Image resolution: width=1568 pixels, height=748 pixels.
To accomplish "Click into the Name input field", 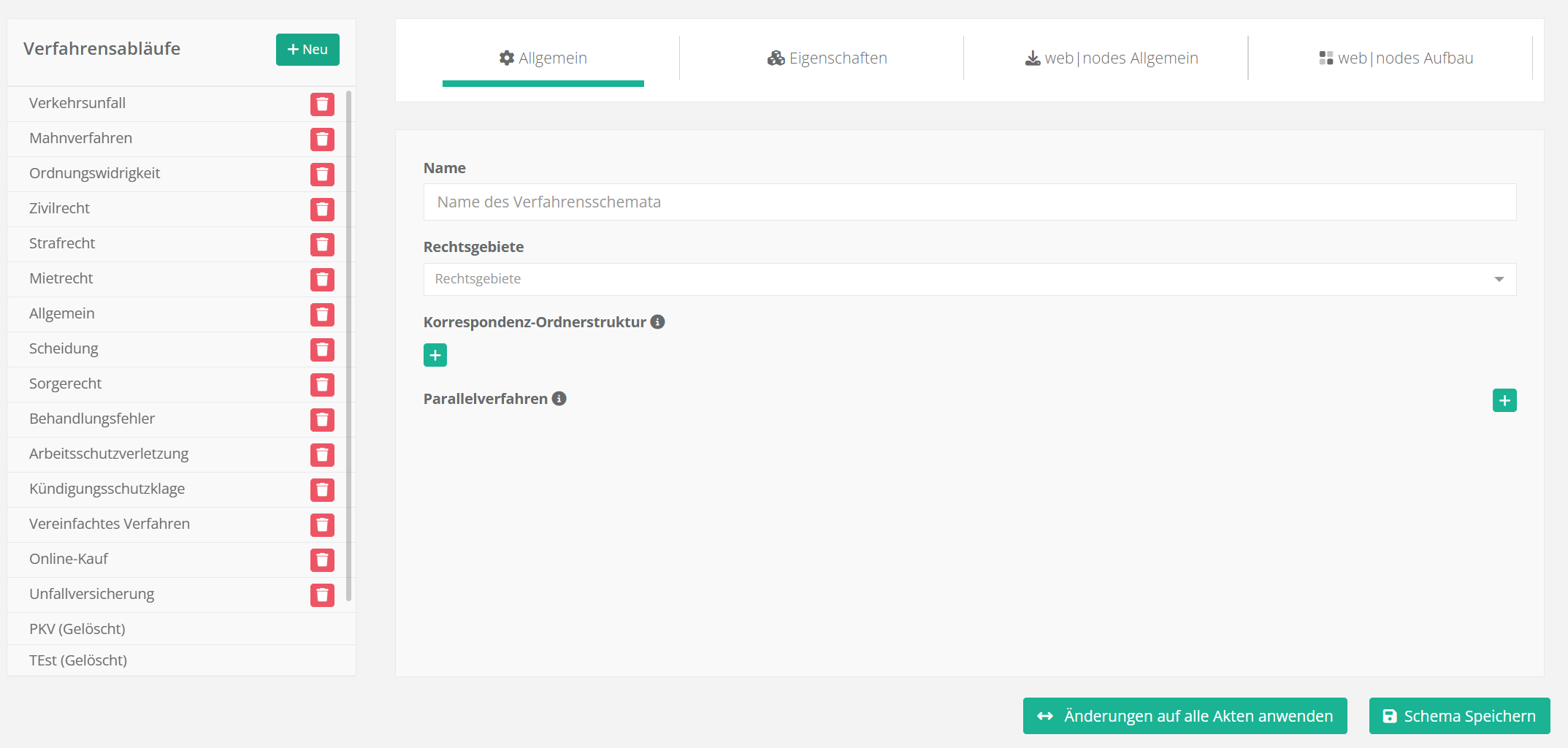I will [x=969, y=202].
